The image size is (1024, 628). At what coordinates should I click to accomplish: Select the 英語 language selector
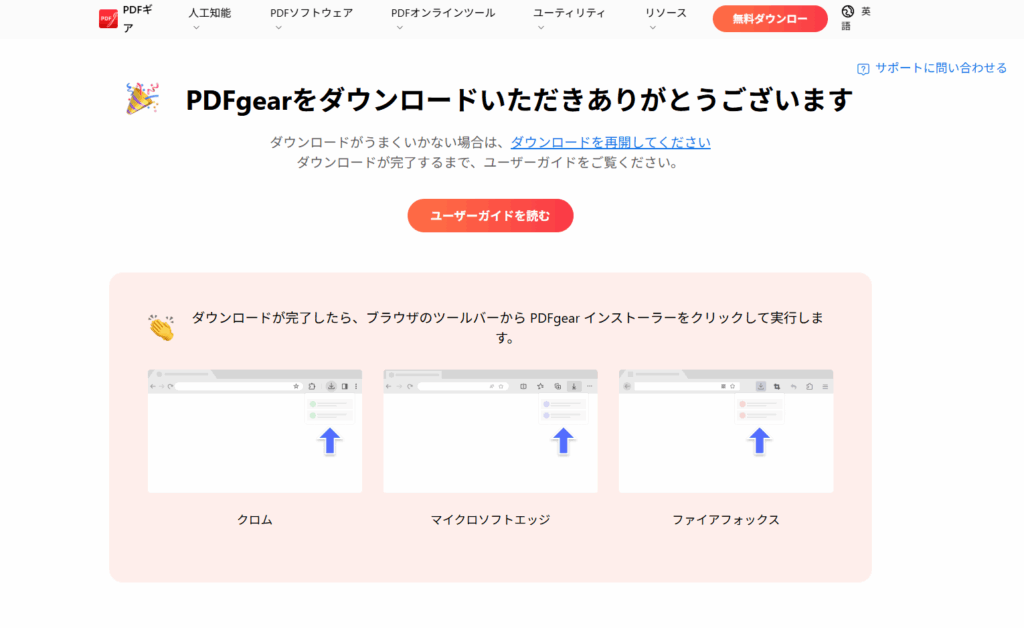(856, 19)
